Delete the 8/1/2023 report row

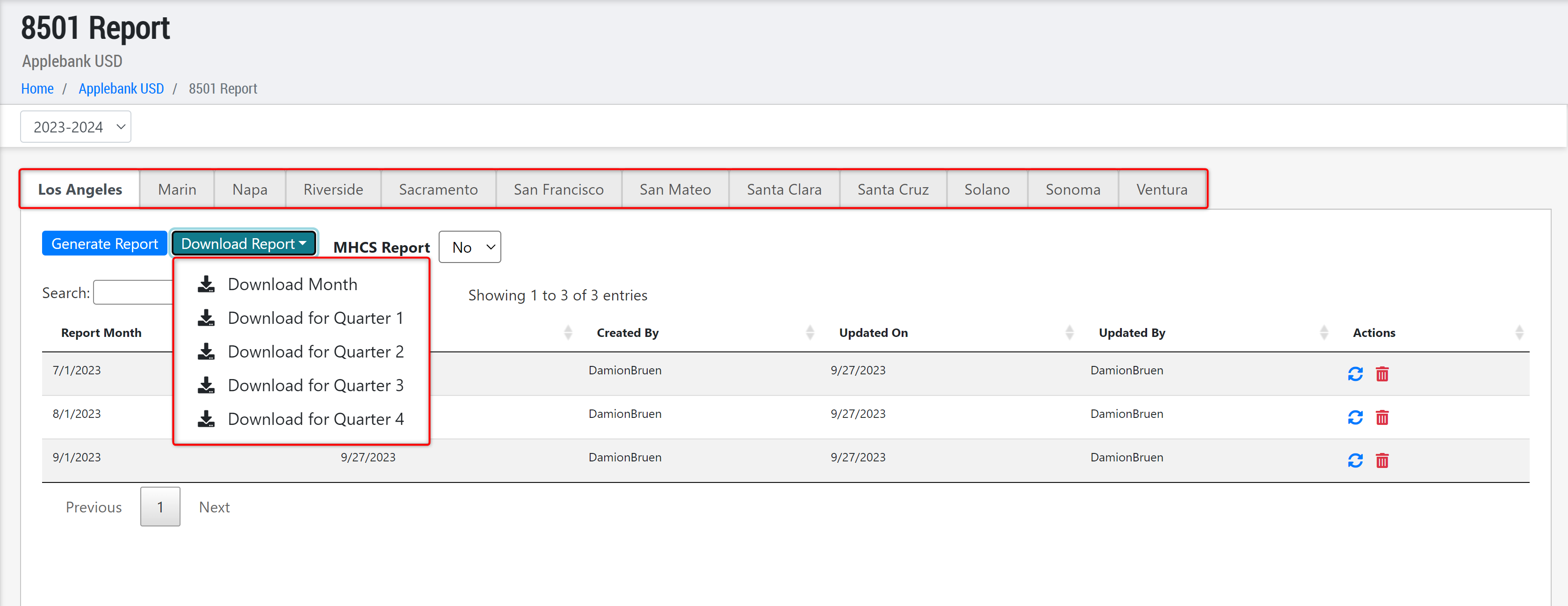point(1382,417)
